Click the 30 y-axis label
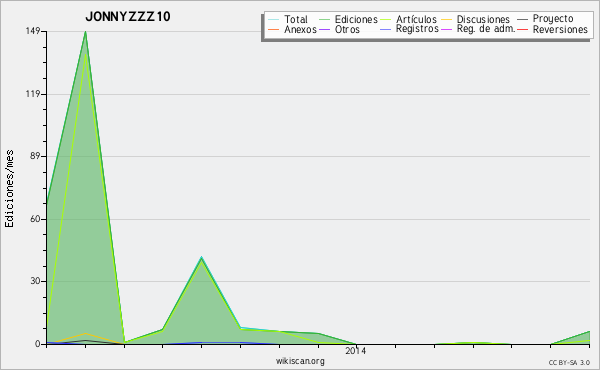 [x=36, y=281]
